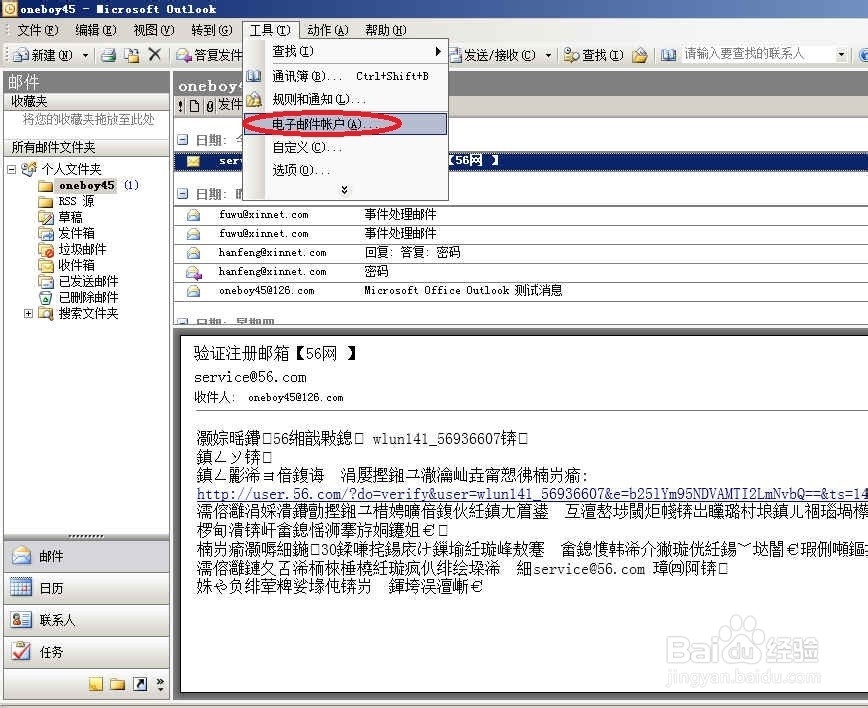The image size is (868, 708).
Task: Select the oneboy45 folder
Action: tap(87, 185)
